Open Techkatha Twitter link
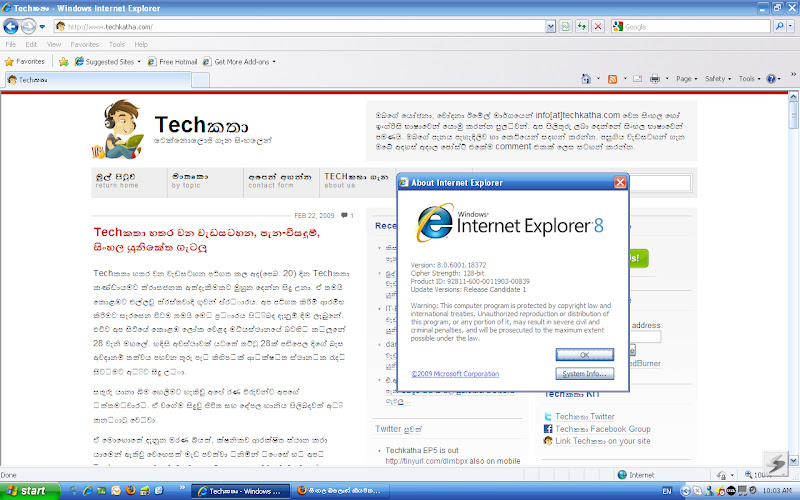Image resolution: width=800 pixels, height=500 pixels. pos(585,417)
